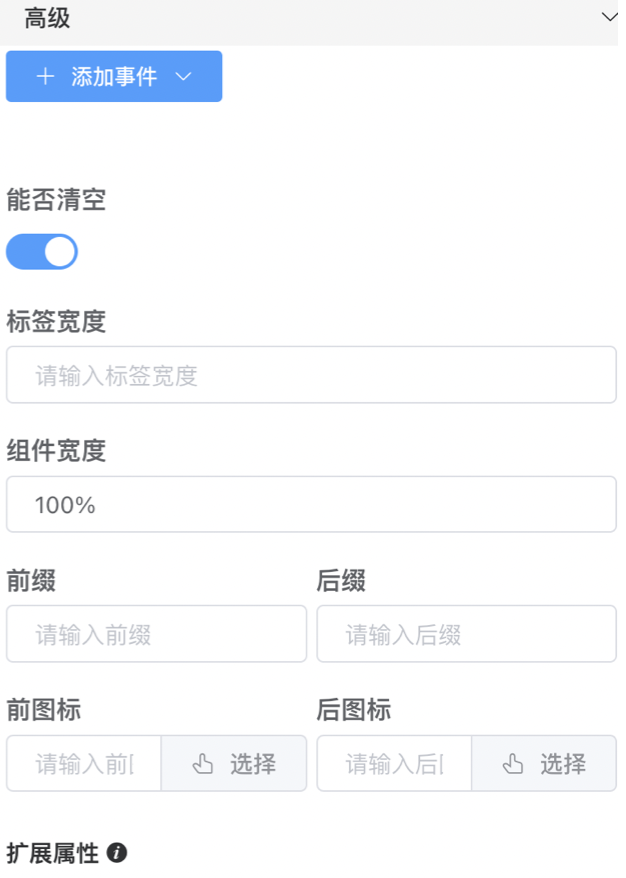Click the hand pointer icon for 前图标
The height and width of the screenshot is (878, 626).
[203, 765]
